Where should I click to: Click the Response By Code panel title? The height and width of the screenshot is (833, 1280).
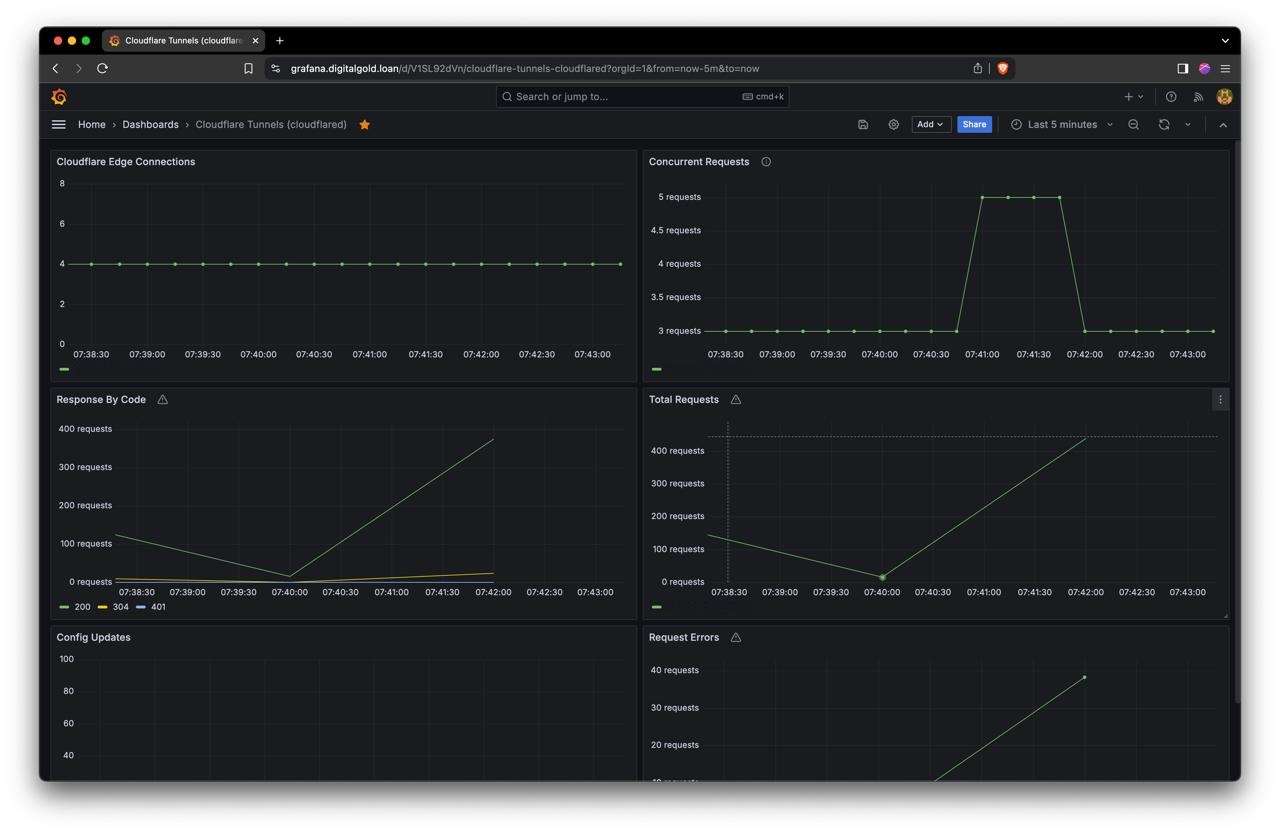point(101,400)
